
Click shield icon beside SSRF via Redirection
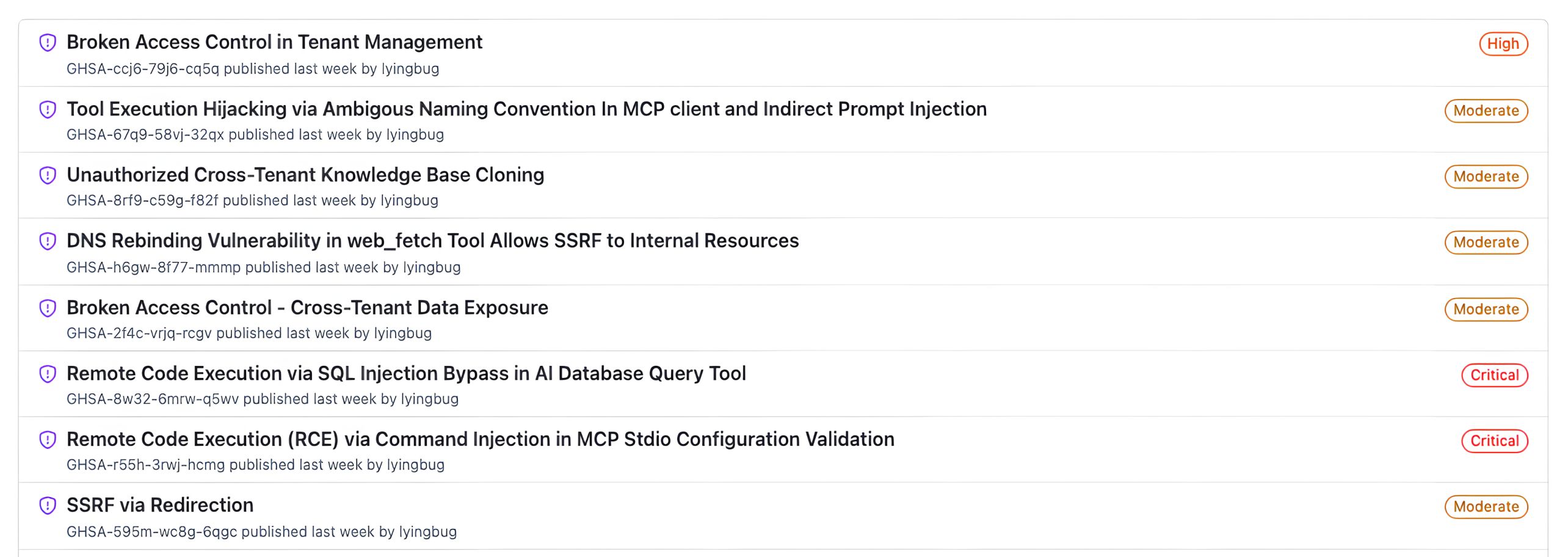click(x=48, y=506)
